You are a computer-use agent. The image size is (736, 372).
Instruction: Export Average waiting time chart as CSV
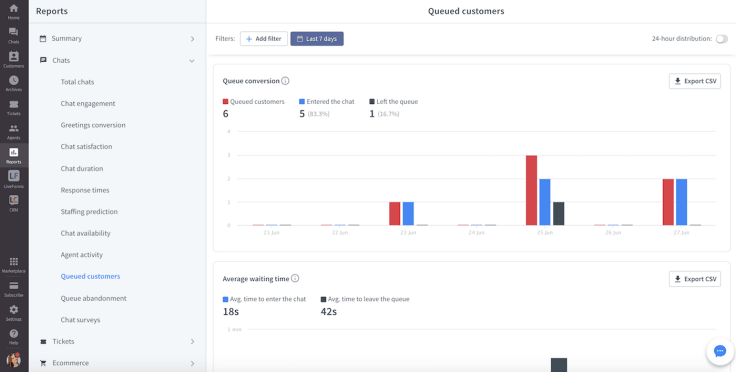tap(695, 279)
